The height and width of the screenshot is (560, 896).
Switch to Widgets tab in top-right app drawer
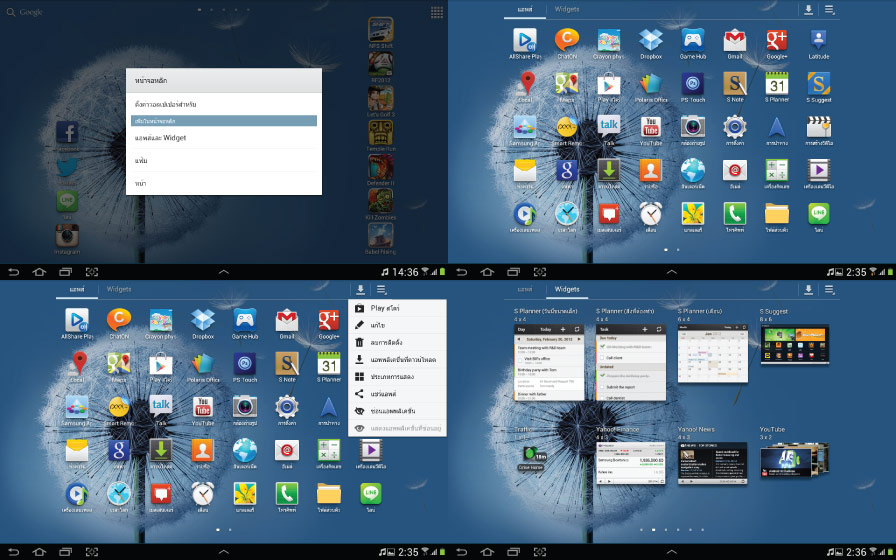point(567,9)
